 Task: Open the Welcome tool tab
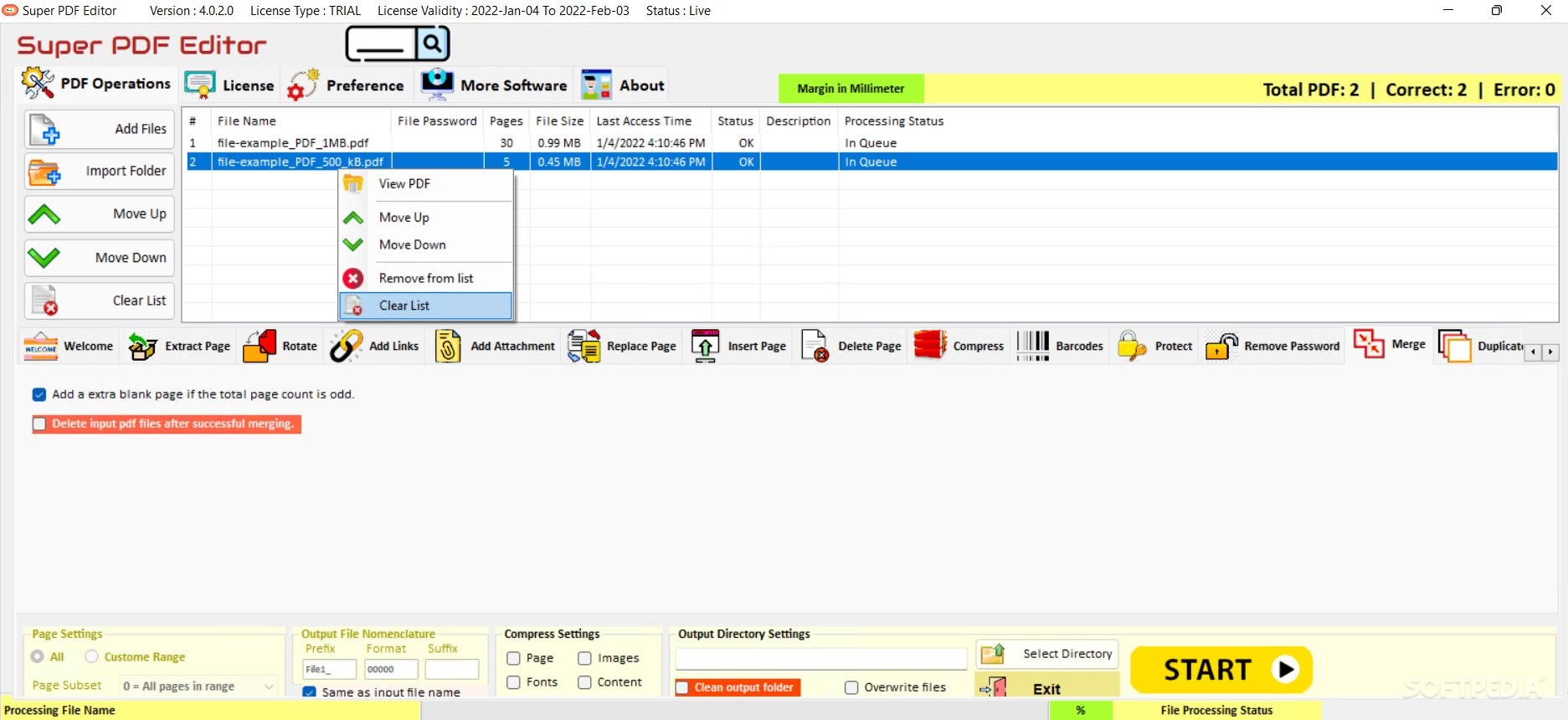[x=69, y=346]
